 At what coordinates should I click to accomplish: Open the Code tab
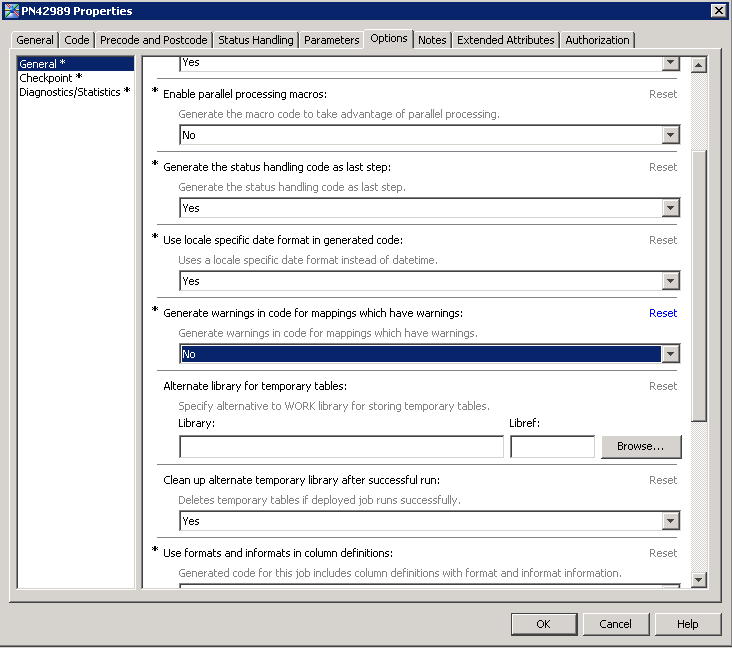pyautogui.click(x=77, y=40)
